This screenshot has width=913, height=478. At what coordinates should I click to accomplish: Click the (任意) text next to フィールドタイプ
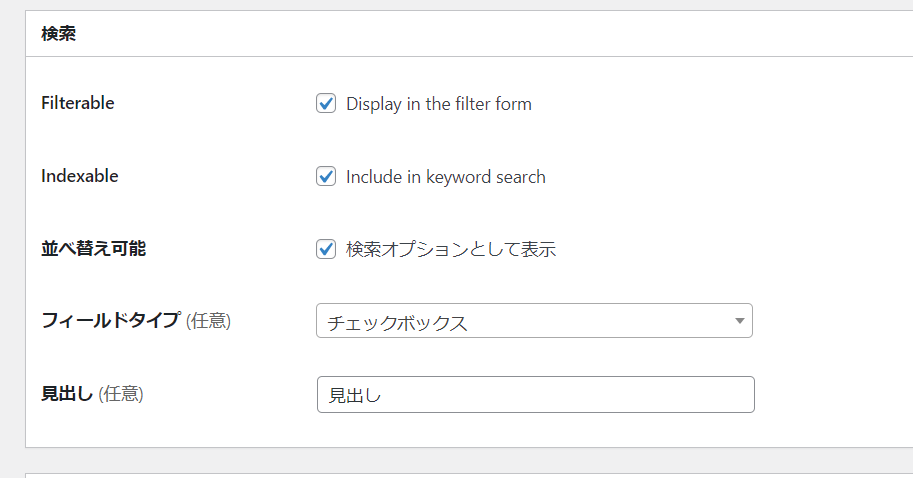tap(208, 321)
